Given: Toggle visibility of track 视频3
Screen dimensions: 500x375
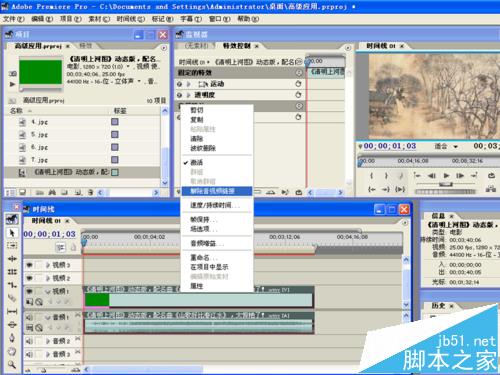Looking at the screenshot, I should tap(30, 265).
